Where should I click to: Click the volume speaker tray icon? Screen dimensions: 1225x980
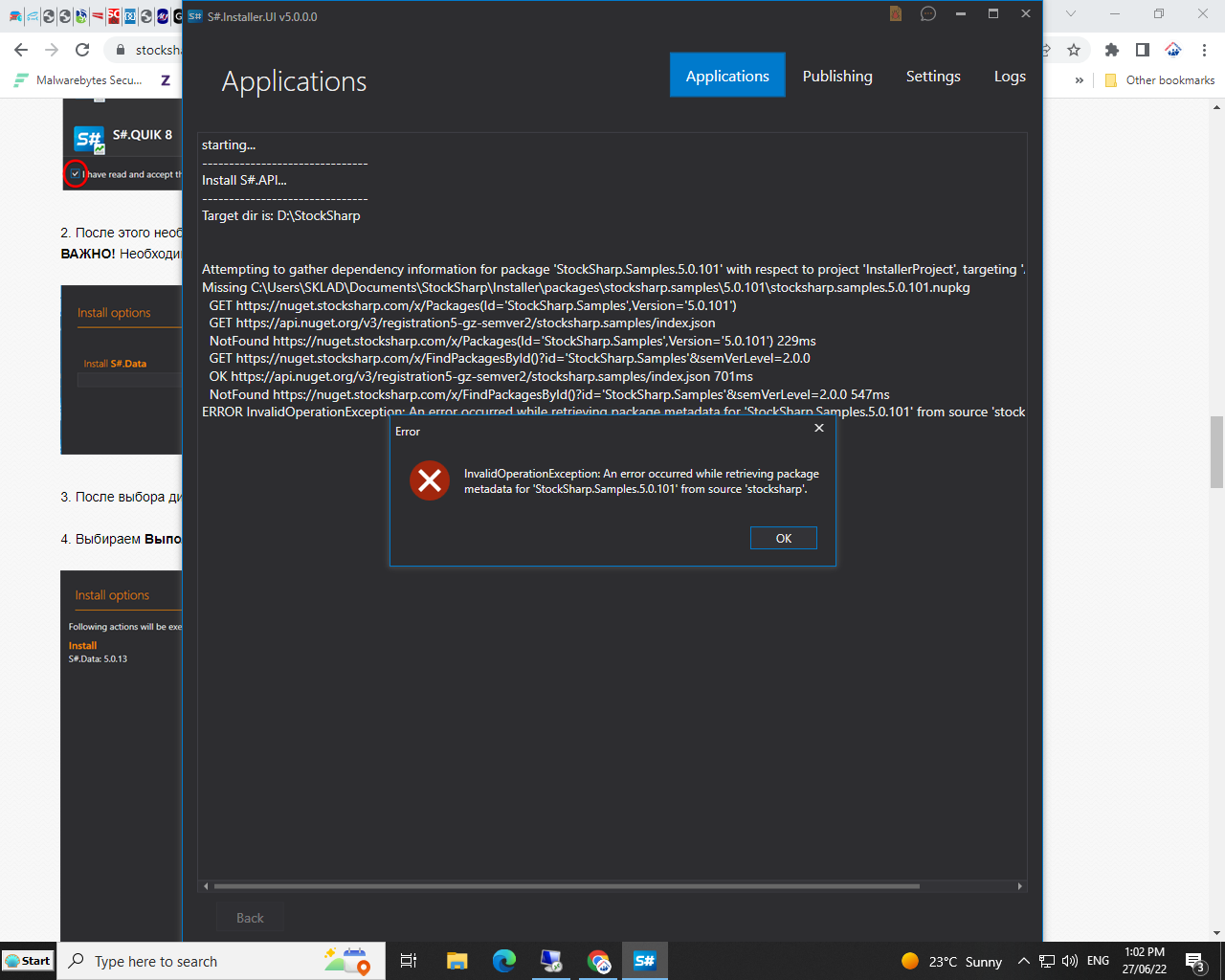pos(1070,961)
